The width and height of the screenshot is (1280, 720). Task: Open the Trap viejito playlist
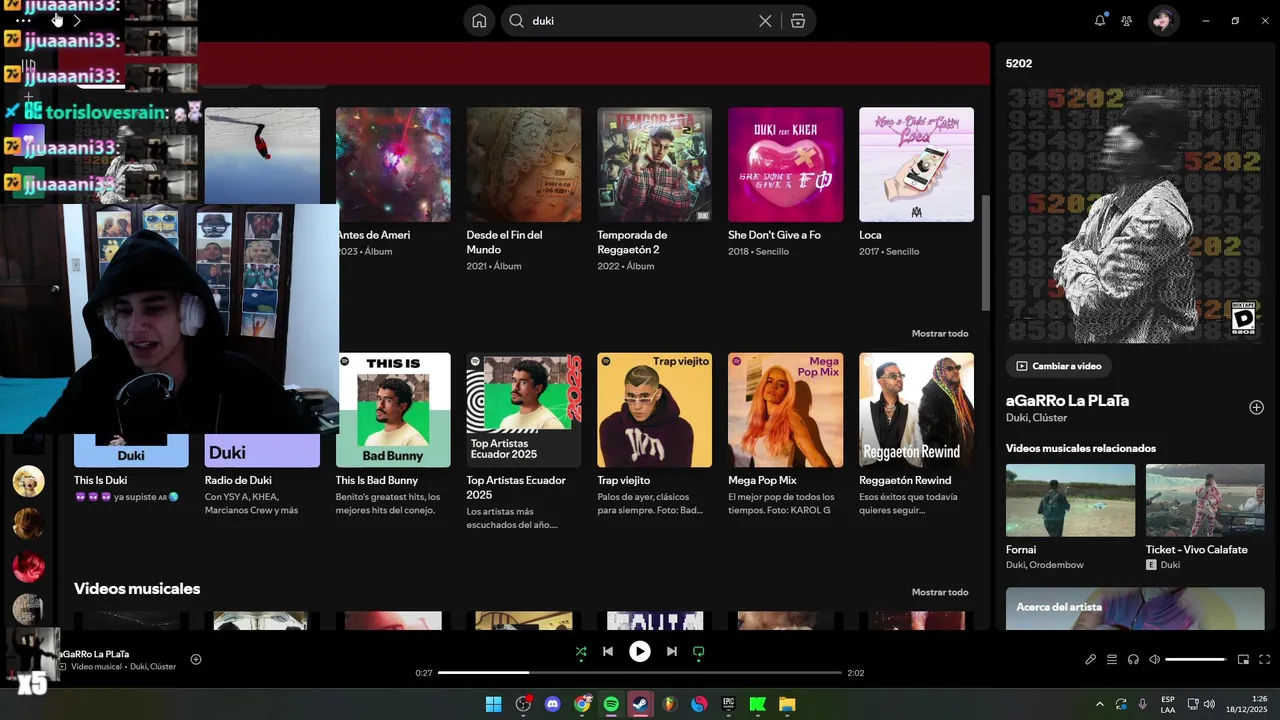[x=655, y=434]
